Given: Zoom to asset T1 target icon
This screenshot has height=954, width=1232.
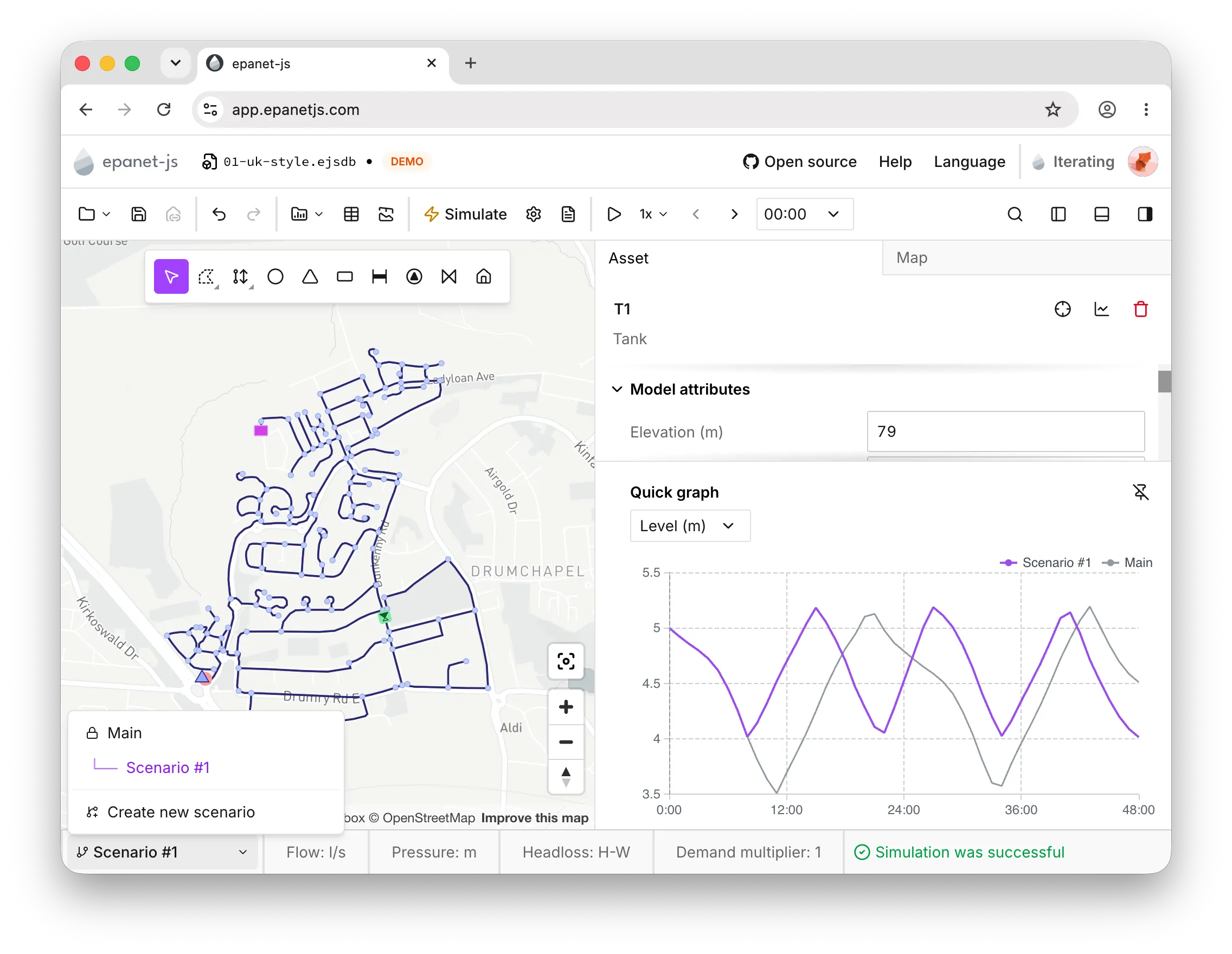Looking at the screenshot, I should (x=1063, y=309).
